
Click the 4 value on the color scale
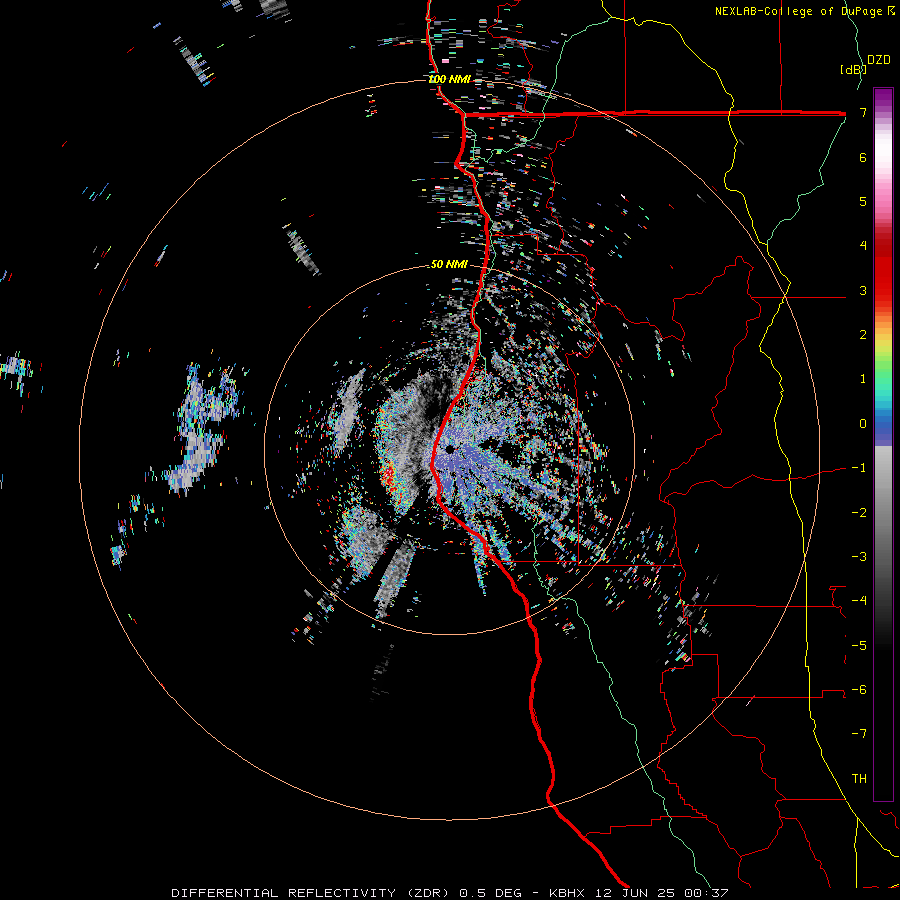tap(863, 246)
